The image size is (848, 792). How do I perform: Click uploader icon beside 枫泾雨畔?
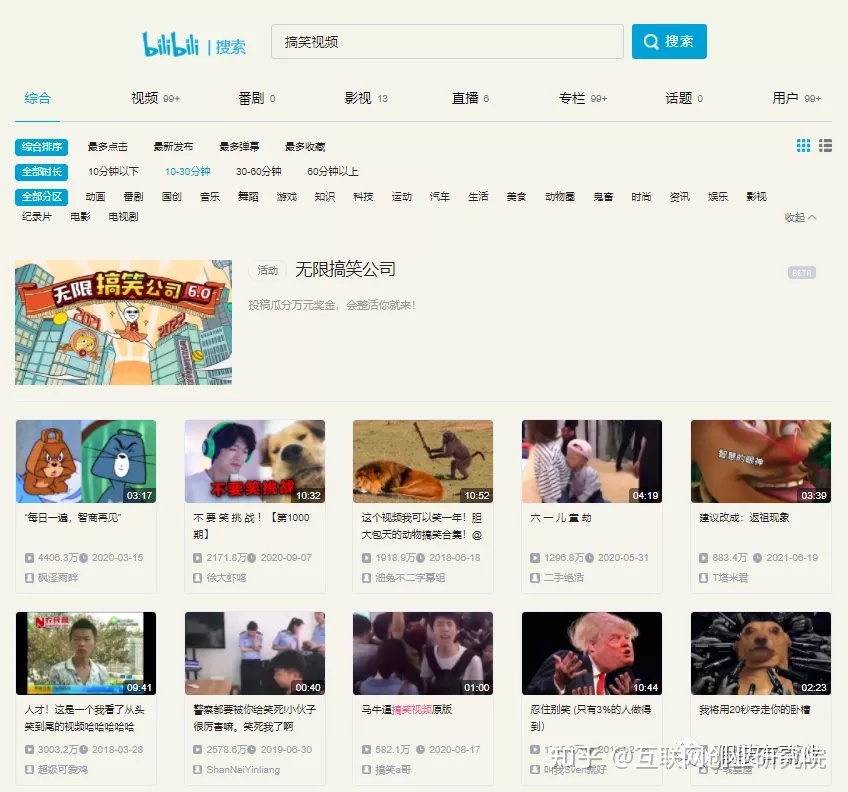pos(29,577)
